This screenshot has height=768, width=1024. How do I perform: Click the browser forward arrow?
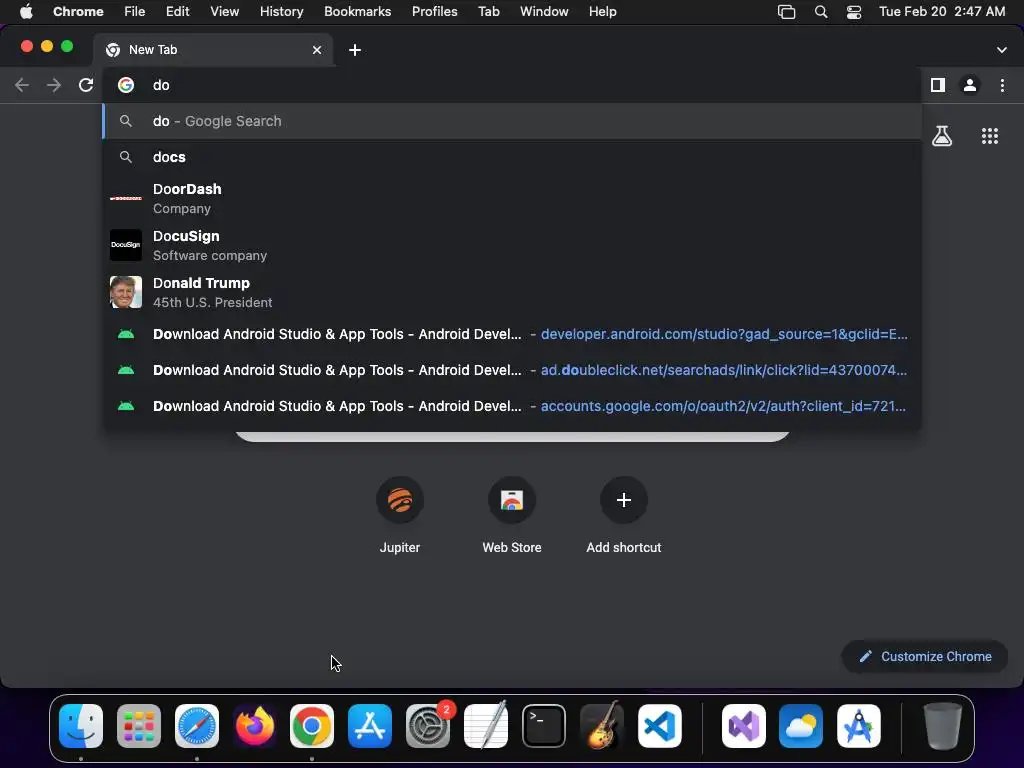[x=54, y=85]
